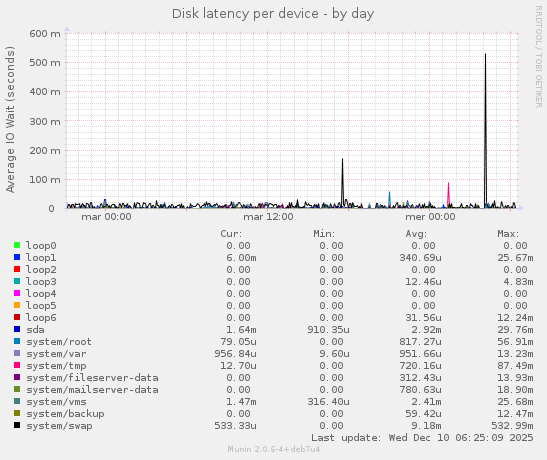This screenshot has height=460, width=547.
Task: Click the Last update timestamp text
Action: (422, 438)
